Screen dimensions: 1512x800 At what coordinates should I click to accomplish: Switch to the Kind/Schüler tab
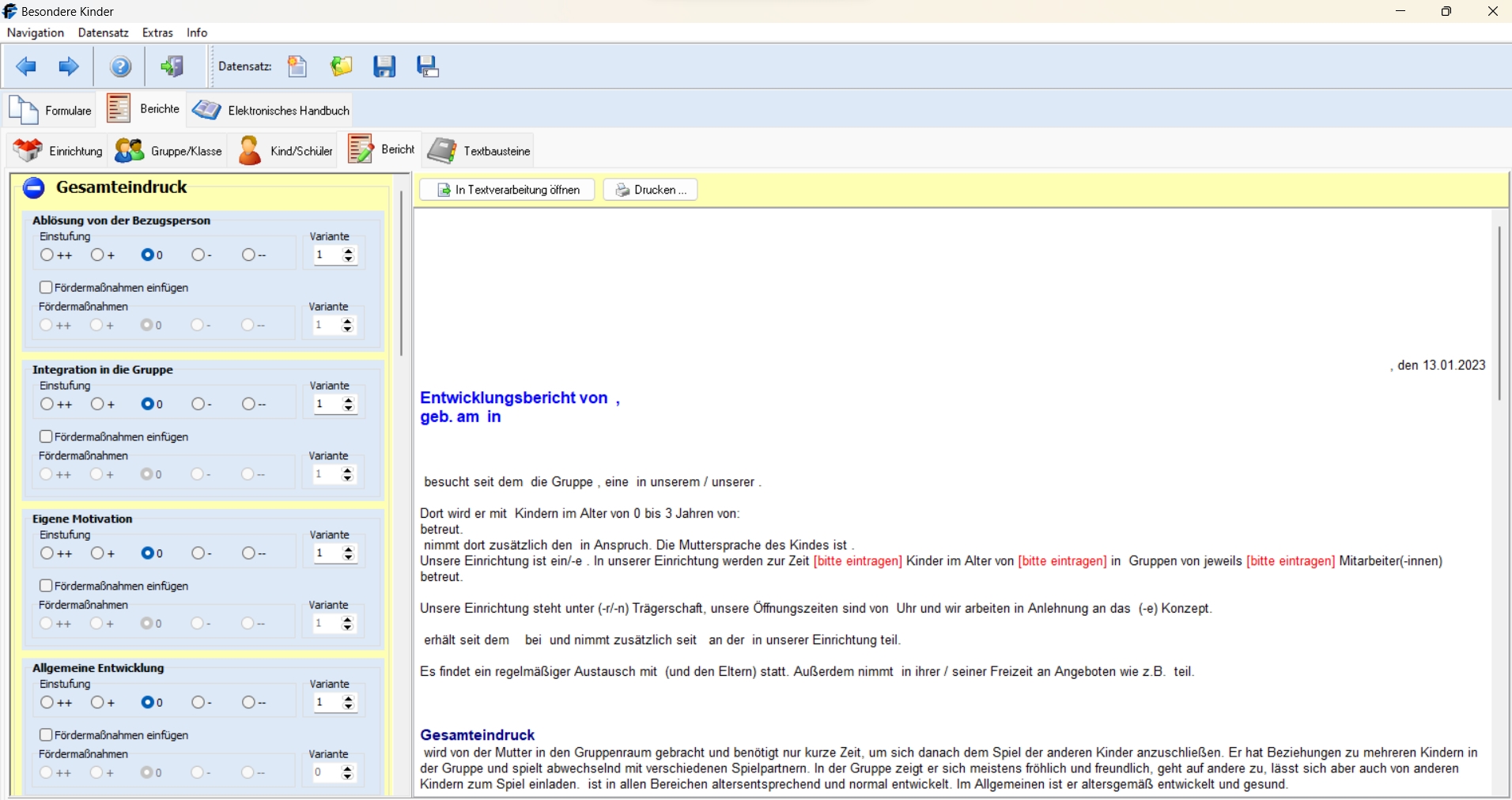pos(285,150)
